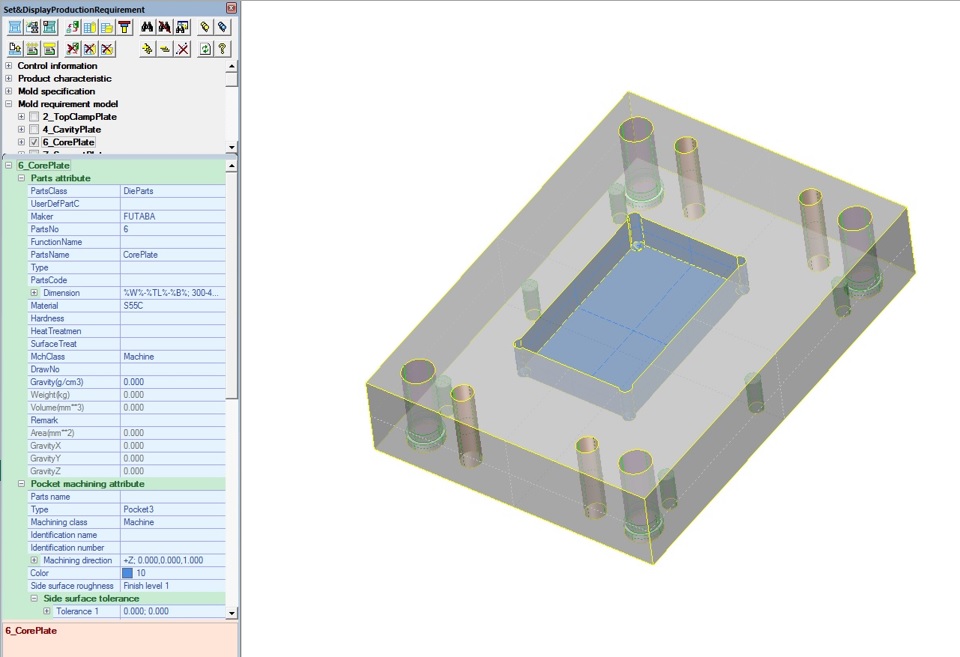Click the blue Color swatch in properties
Screen dimensions: 960x657
[127, 573]
